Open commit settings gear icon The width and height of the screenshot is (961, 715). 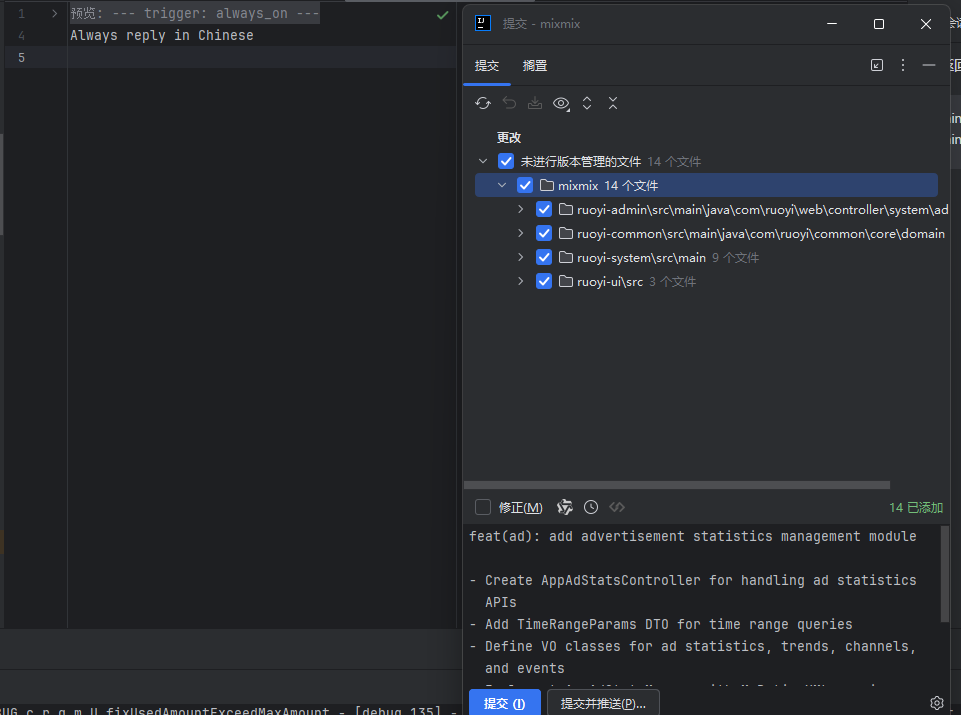pyautogui.click(x=936, y=703)
